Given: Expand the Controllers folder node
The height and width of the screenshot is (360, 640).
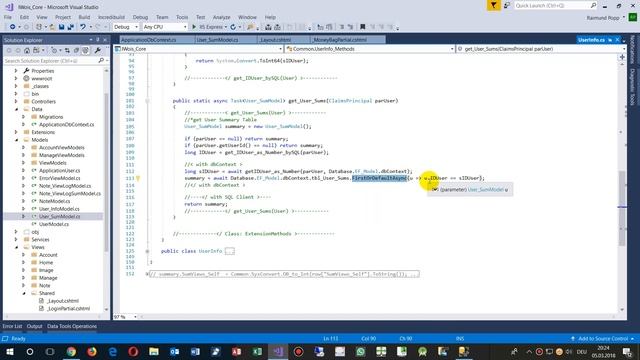Looking at the screenshot, I should coord(16,102).
